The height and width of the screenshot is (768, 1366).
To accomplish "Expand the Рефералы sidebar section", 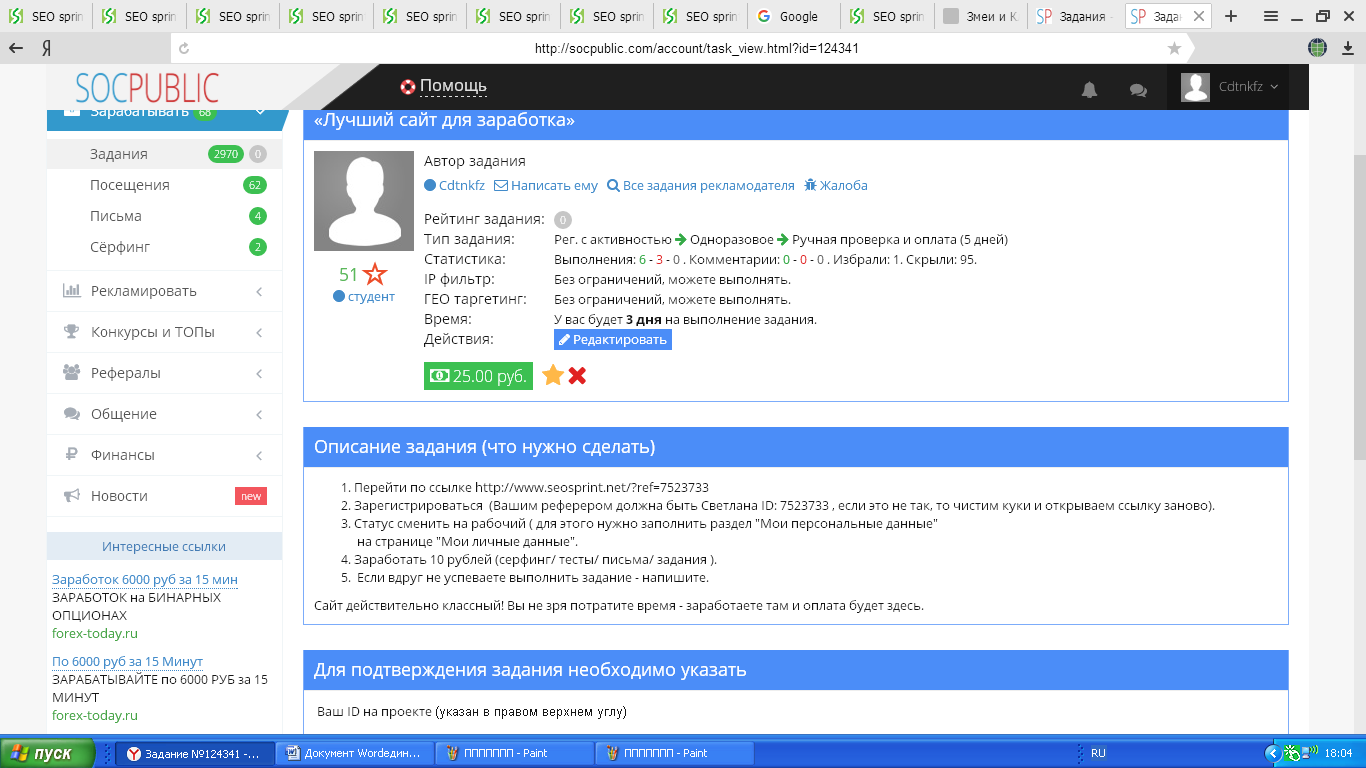I will pyautogui.click(x=164, y=373).
